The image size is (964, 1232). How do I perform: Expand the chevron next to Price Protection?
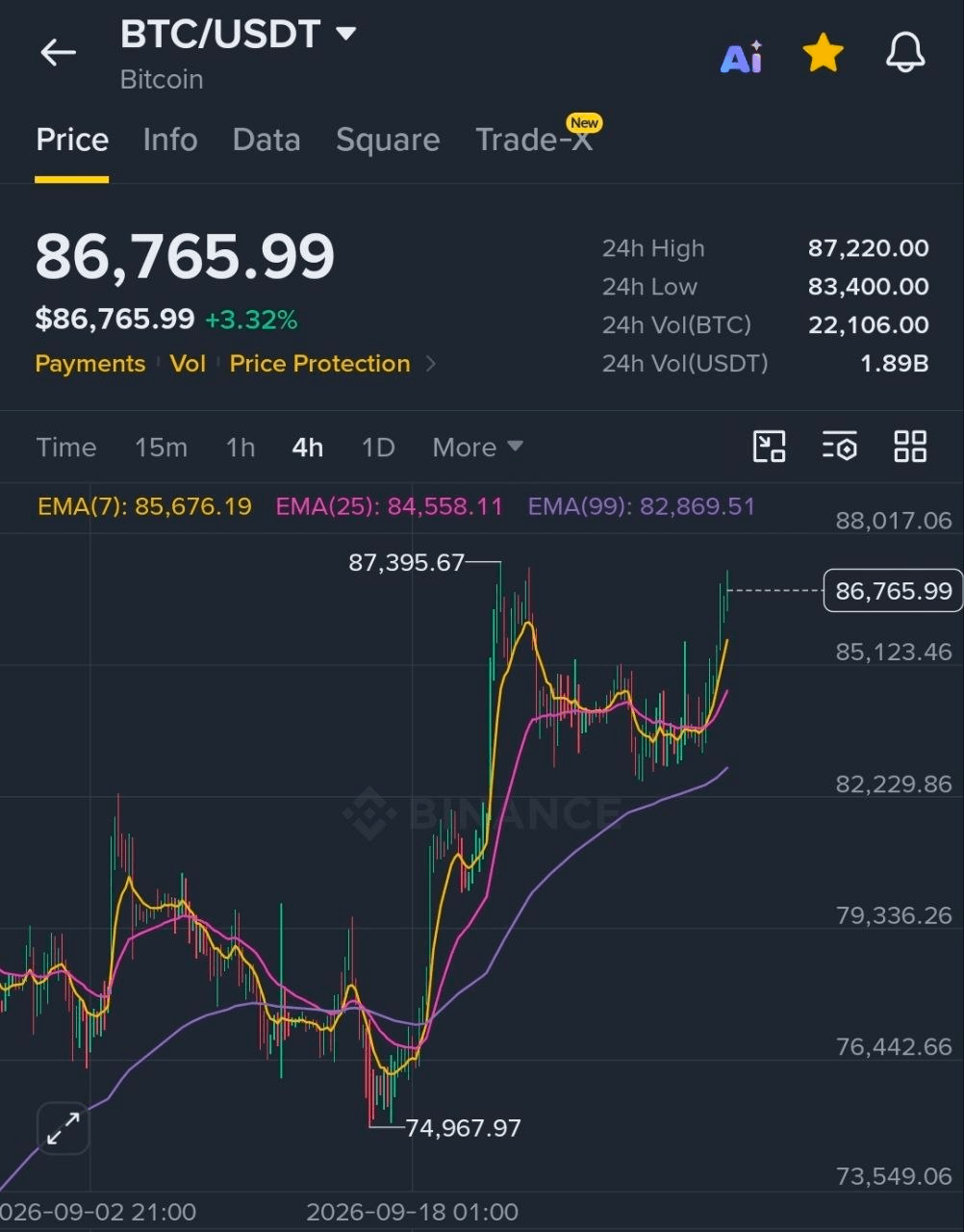430,364
